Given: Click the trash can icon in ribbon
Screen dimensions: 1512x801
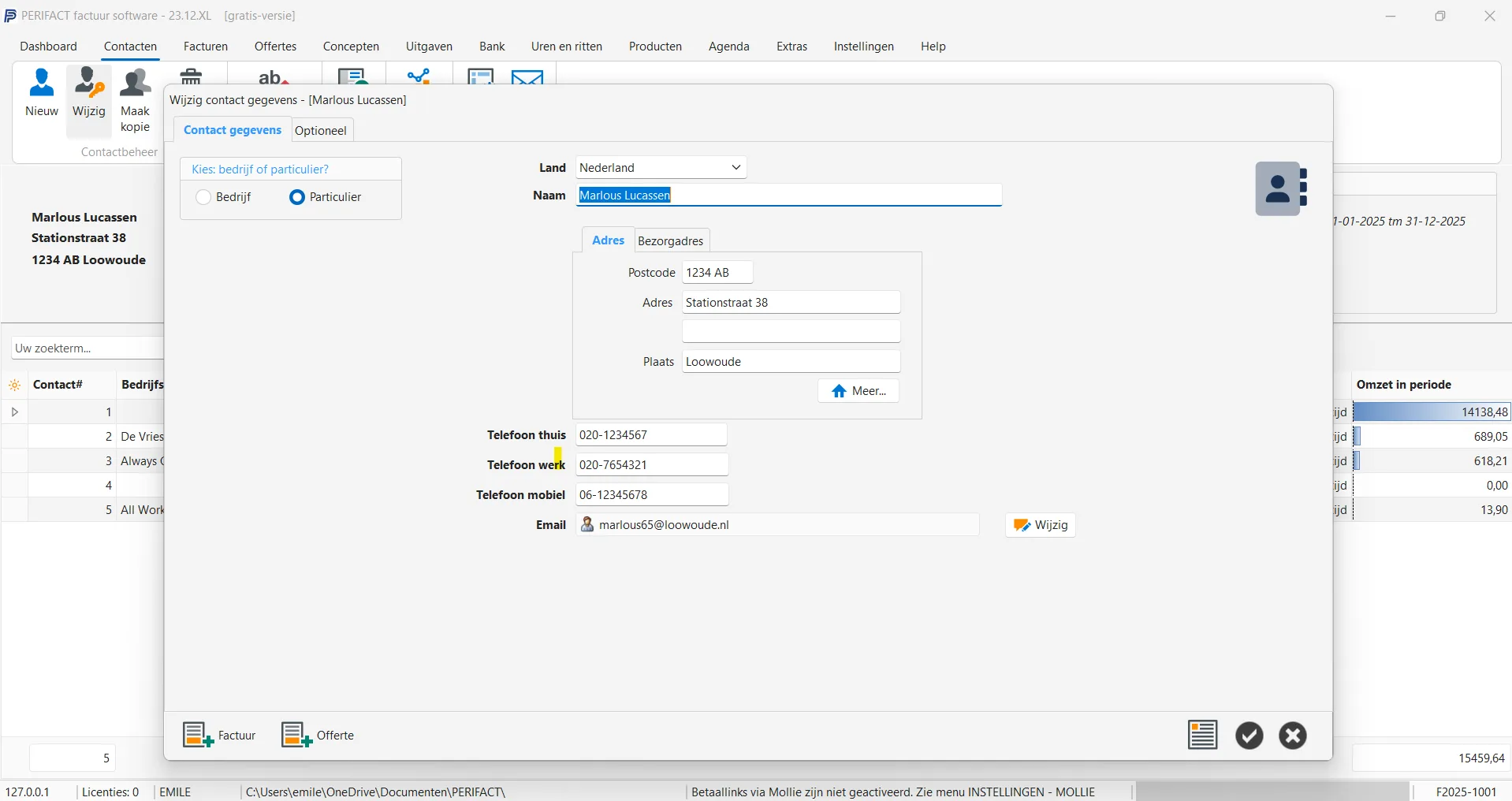Looking at the screenshot, I should tap(192, 76).
